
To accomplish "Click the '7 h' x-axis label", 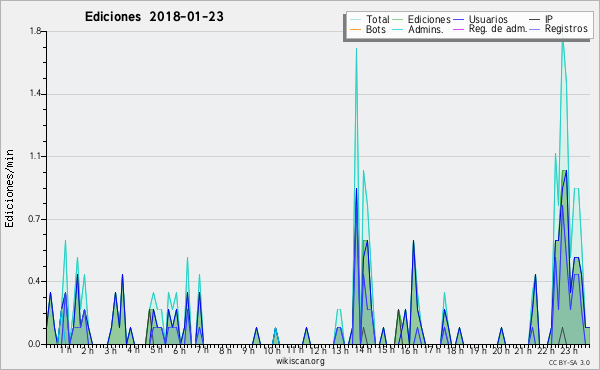I will click(x=202, y=350).
